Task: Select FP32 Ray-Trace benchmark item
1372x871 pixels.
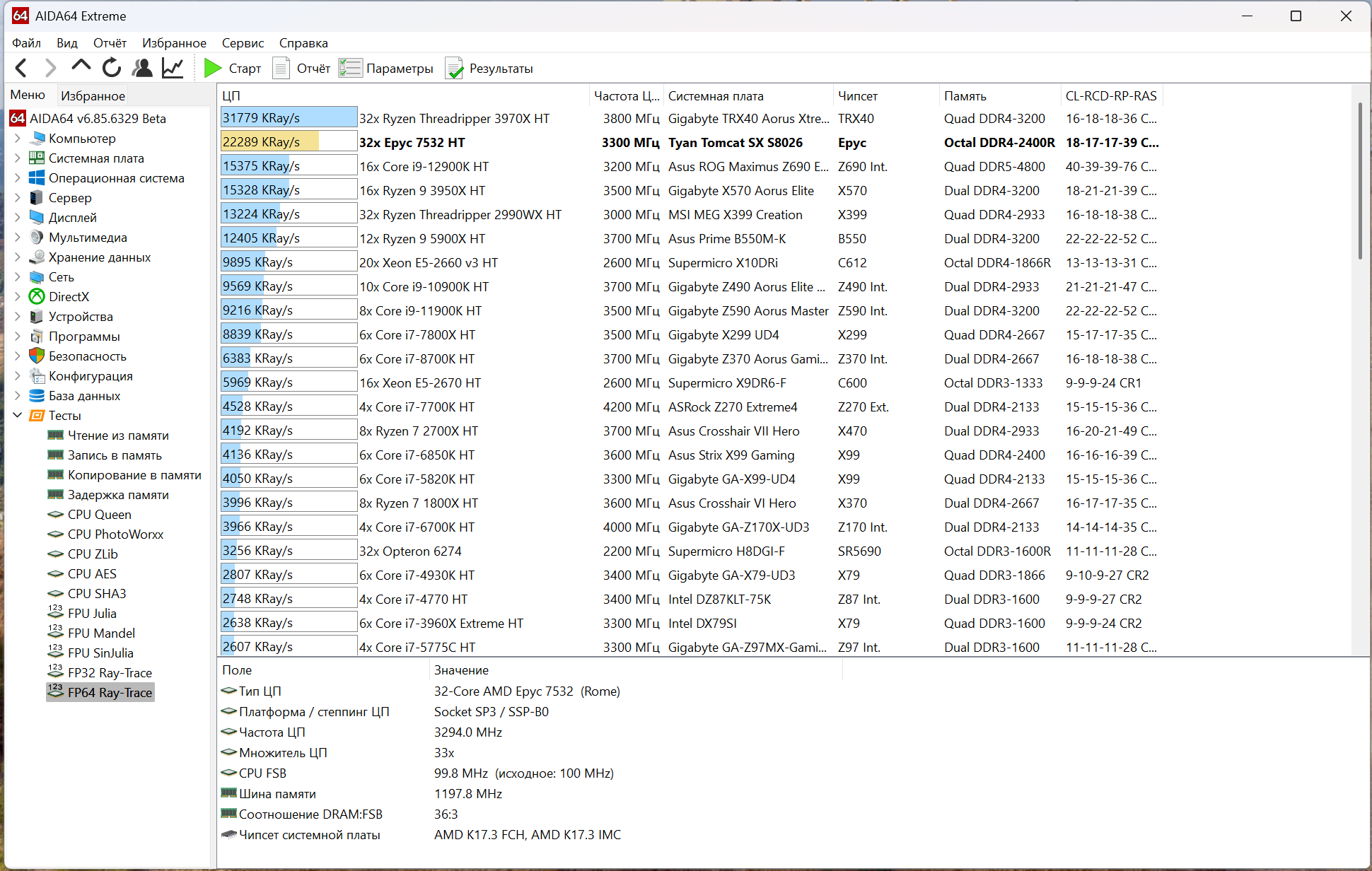Action: click(x=110, y=673)
